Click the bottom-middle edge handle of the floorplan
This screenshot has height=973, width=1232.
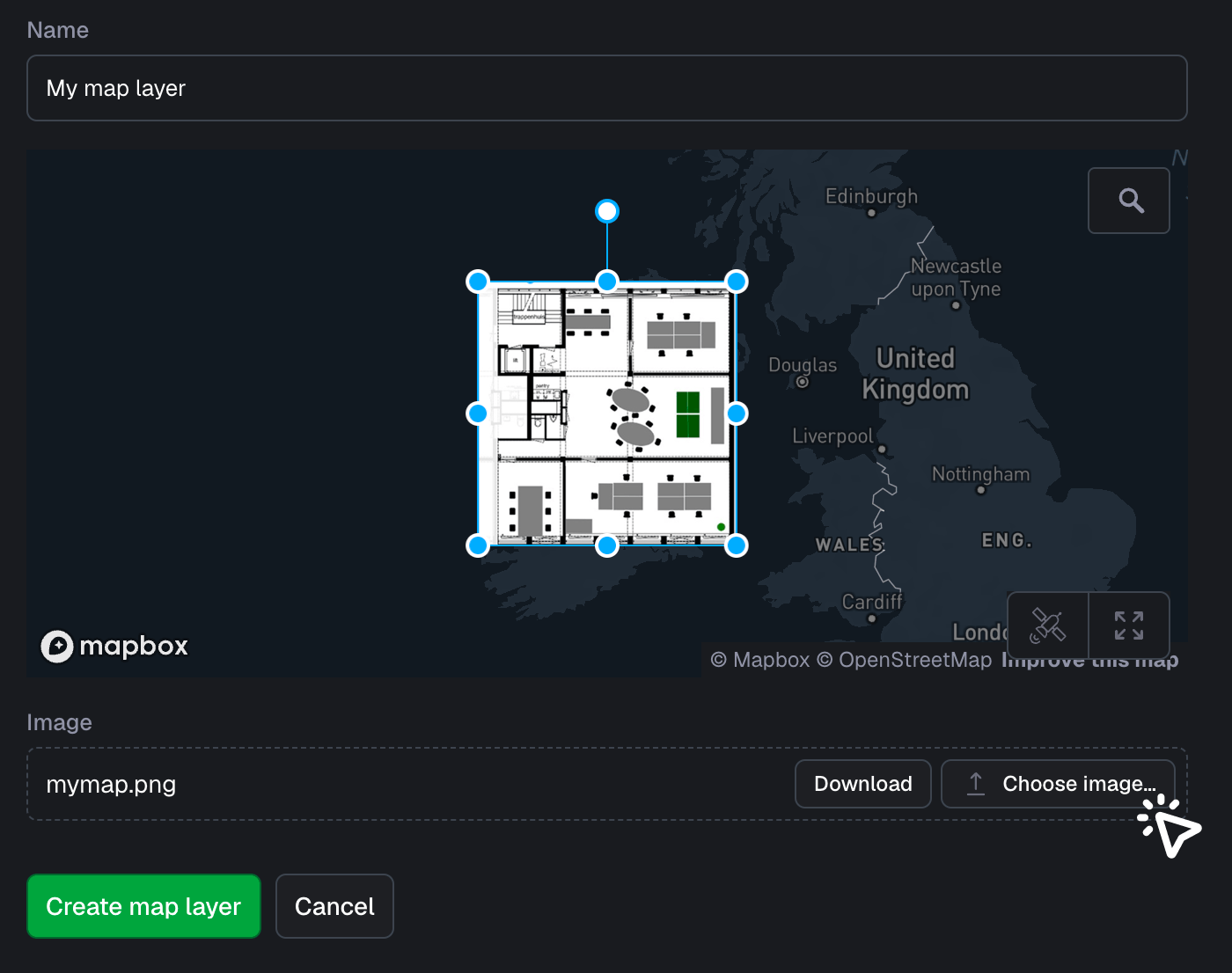pyautogui.click(x=607, y=545)
